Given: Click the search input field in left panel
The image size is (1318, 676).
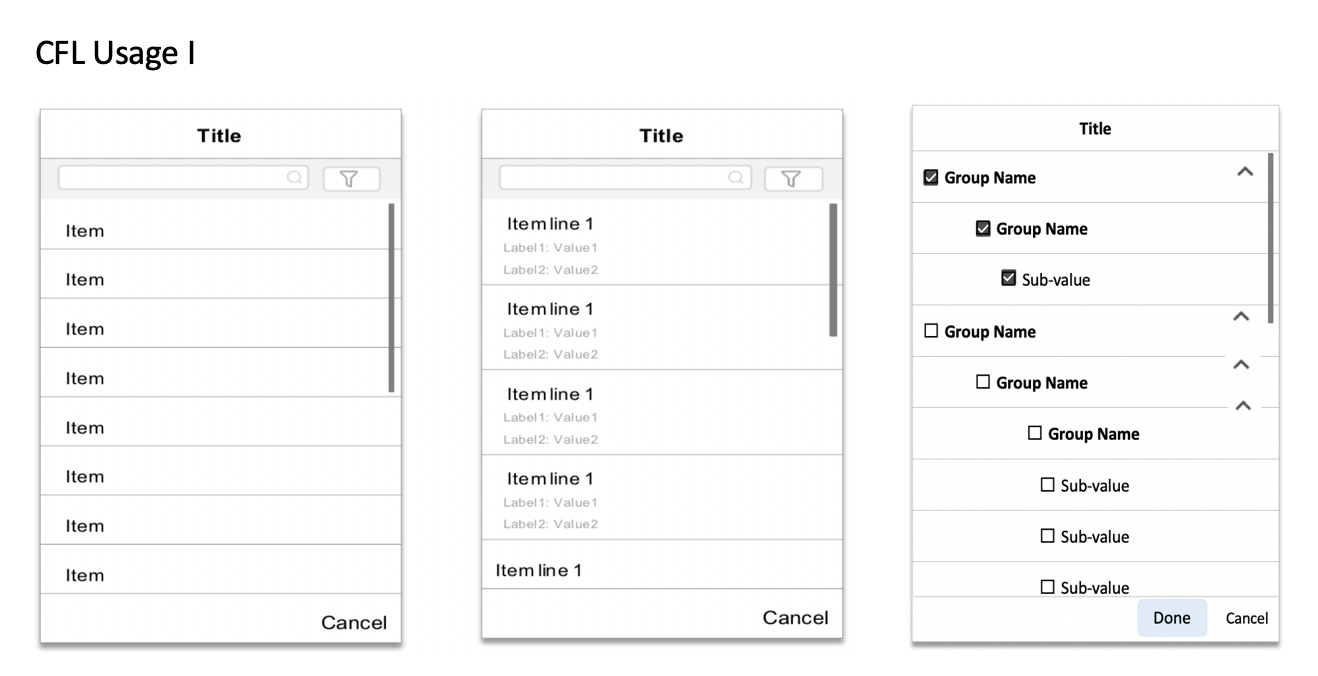Looking at the screenshot, I should point(172,178).
